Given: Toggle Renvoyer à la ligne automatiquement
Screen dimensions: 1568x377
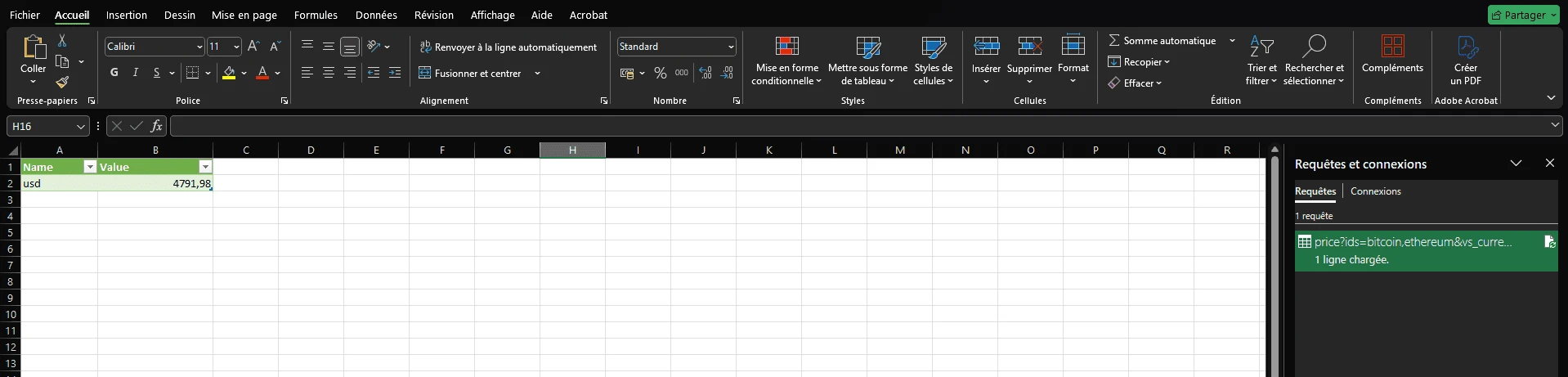Looking at the screenshot, I should (508, 47).
